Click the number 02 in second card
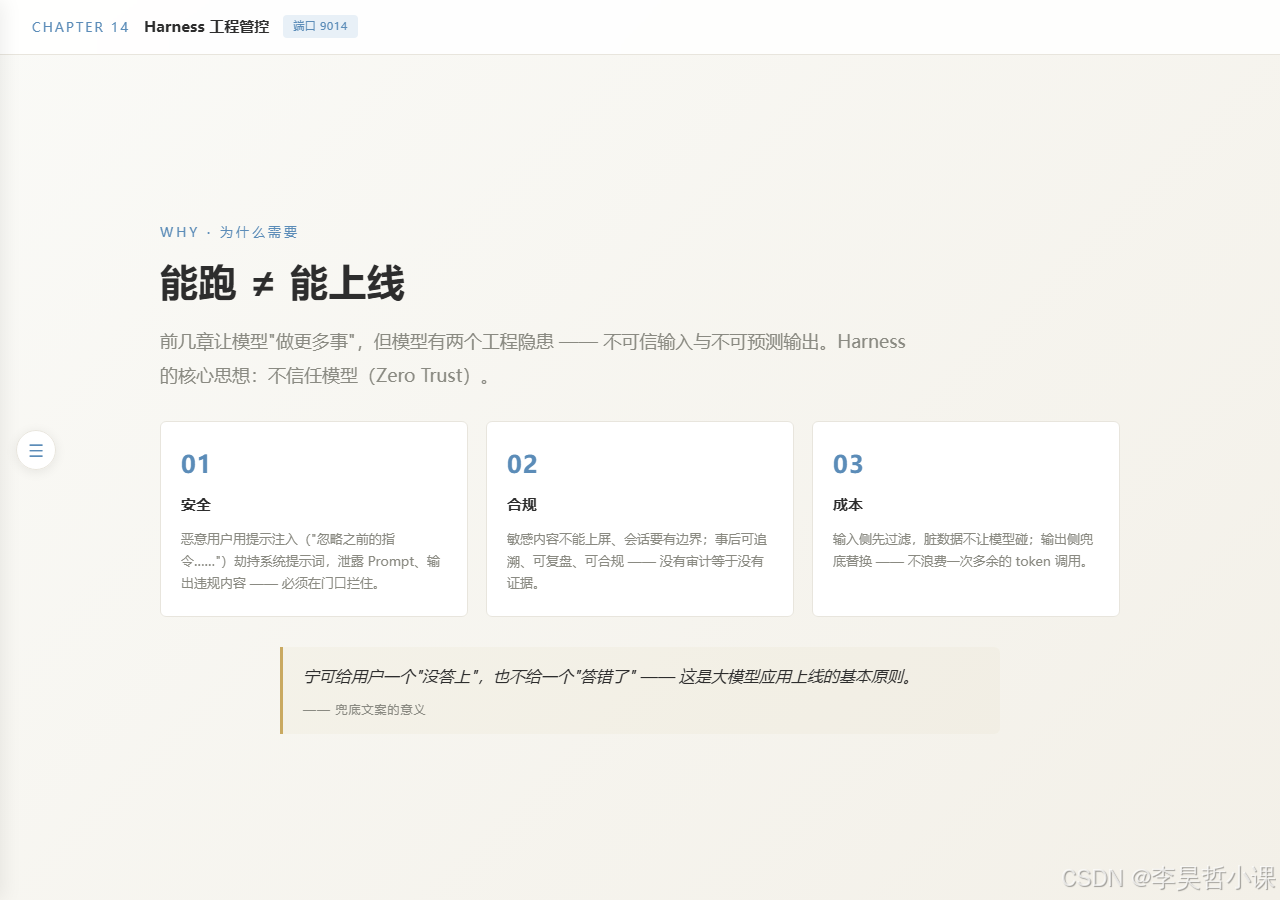1280x900 pixels. 522,464
